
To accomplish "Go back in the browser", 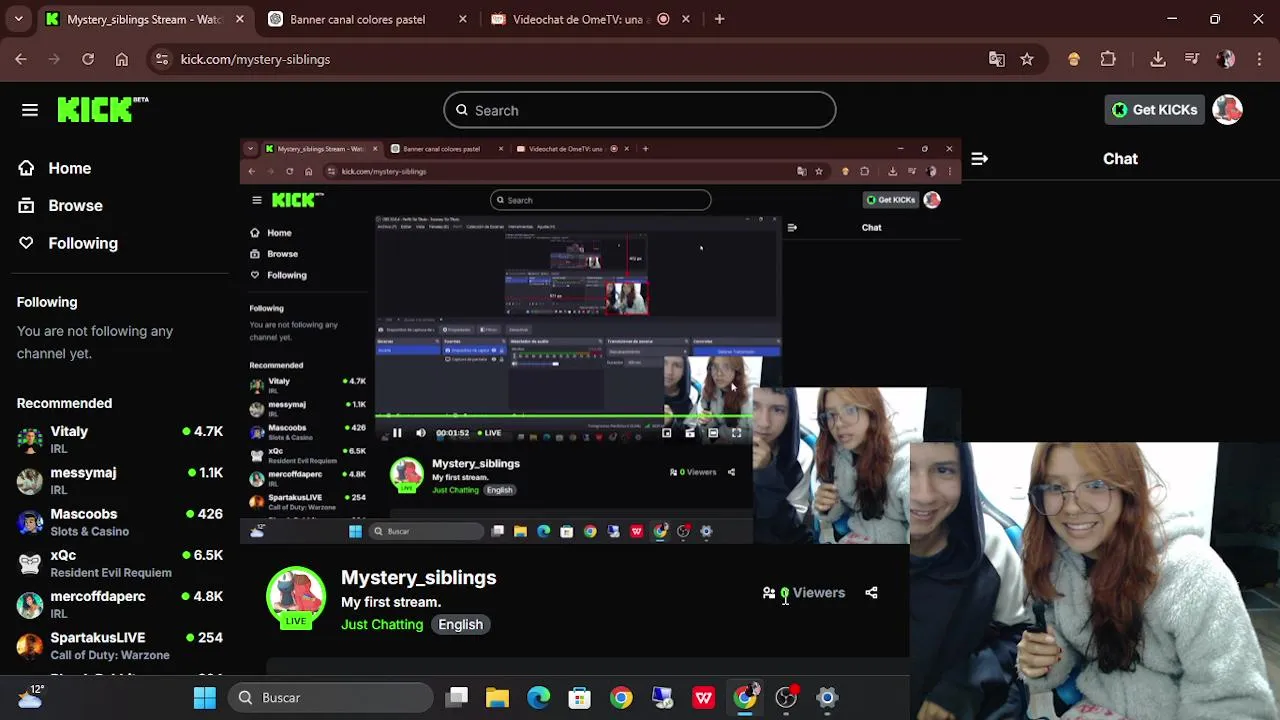I will pos(21,59).
